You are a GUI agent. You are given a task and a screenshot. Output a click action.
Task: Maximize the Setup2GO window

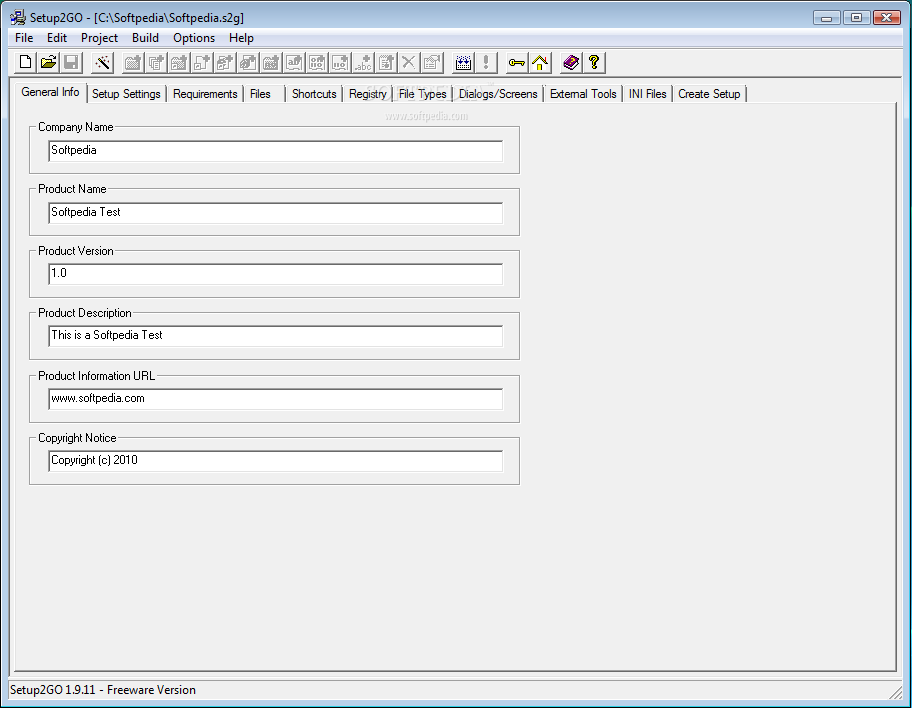[857, 17]
